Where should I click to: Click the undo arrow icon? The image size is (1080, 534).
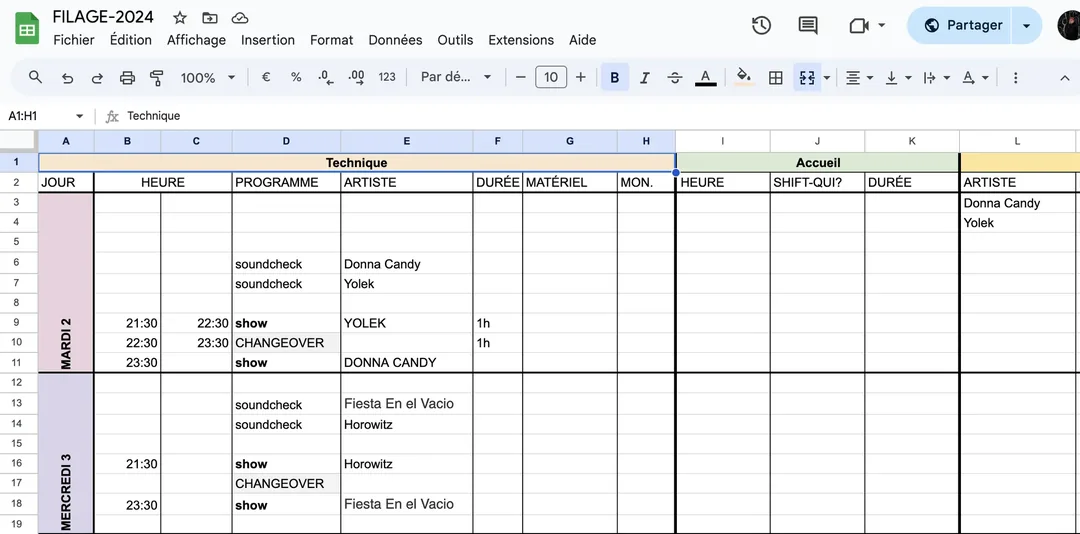[x=67, y=77]
